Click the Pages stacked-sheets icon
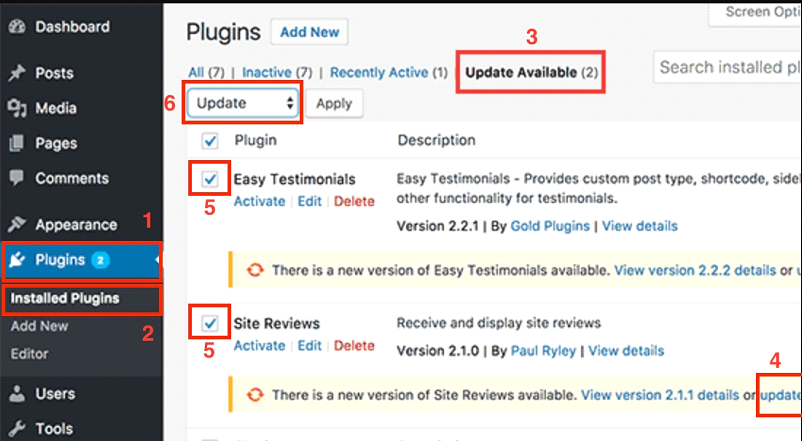The width and height of the screenshot is (802, 441). click(17, 143)
